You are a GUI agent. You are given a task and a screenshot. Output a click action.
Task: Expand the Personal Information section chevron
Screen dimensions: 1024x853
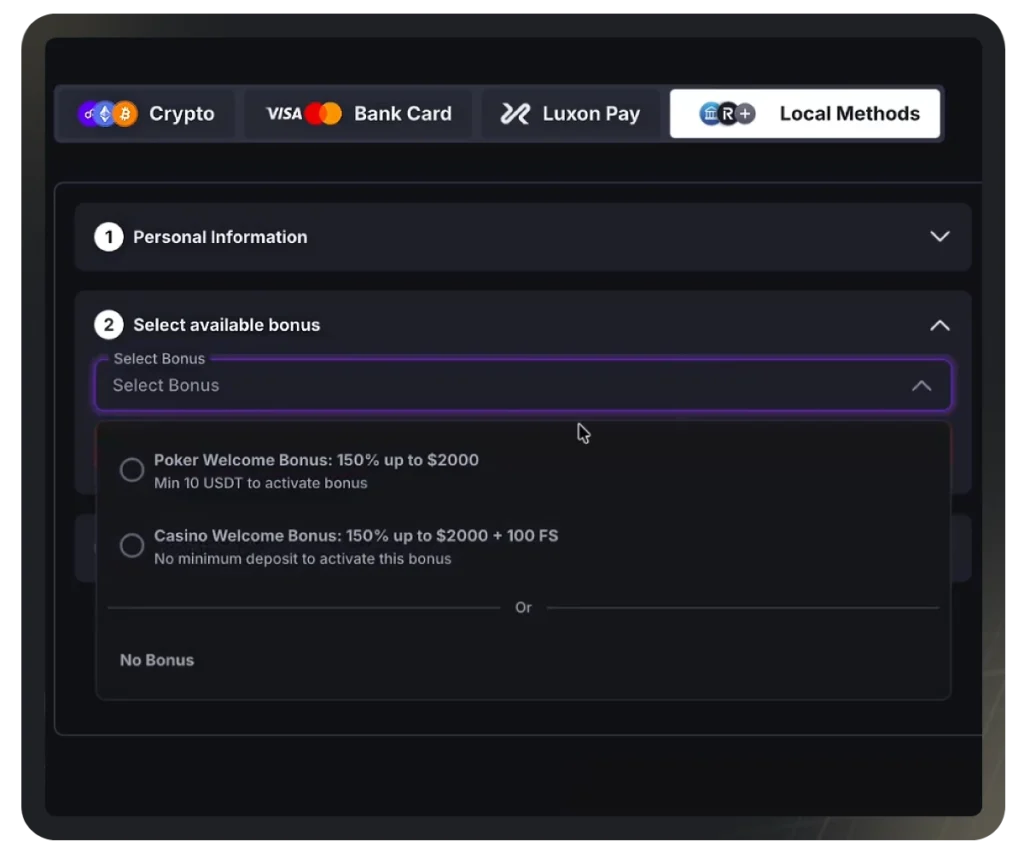pyautogui.click(x=940, y=236)
